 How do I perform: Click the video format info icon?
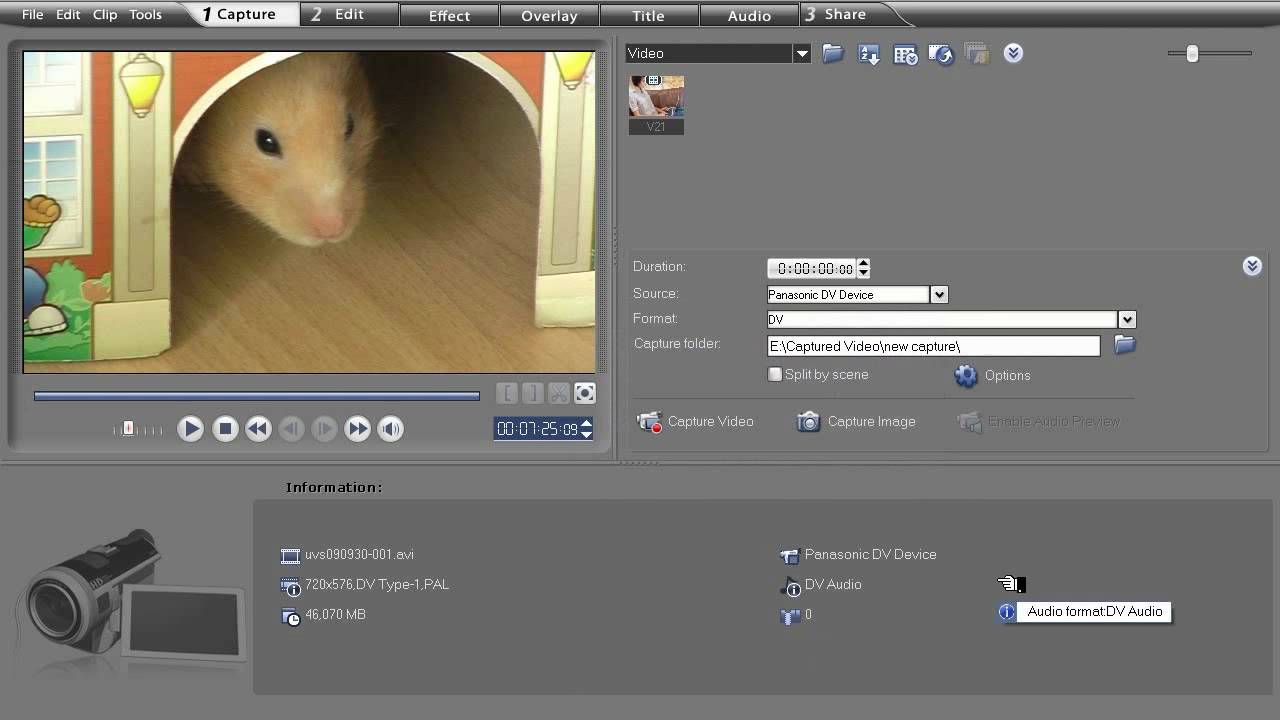291,587
